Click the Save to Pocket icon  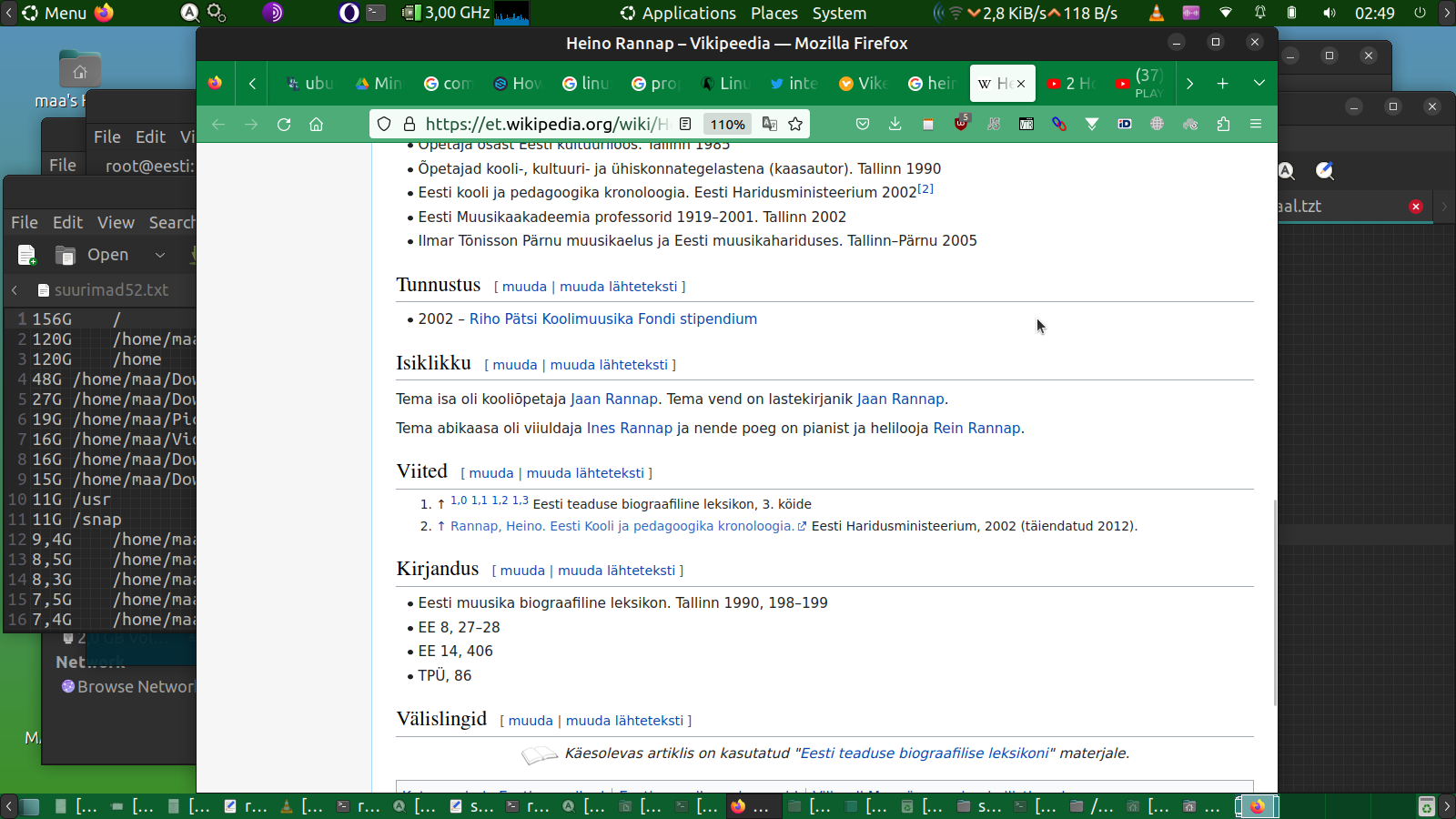863,124
